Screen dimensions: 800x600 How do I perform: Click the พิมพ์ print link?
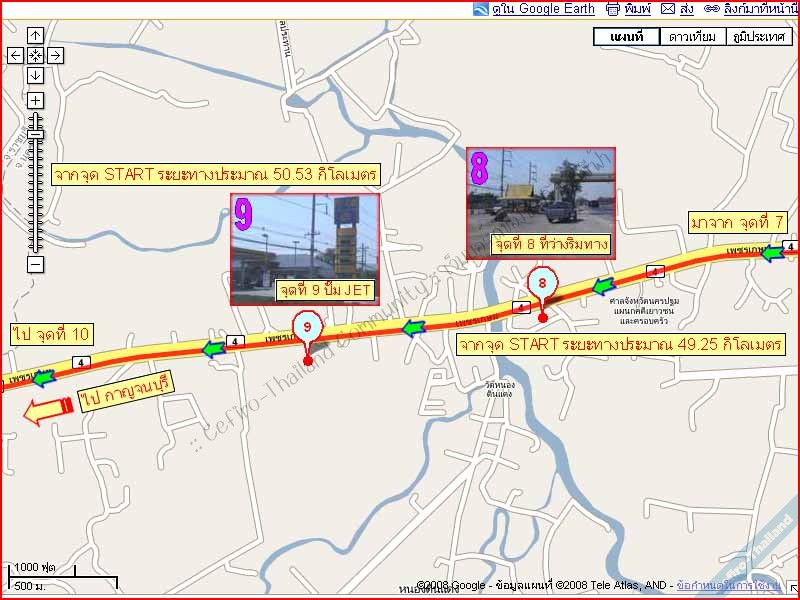[638, 9]
